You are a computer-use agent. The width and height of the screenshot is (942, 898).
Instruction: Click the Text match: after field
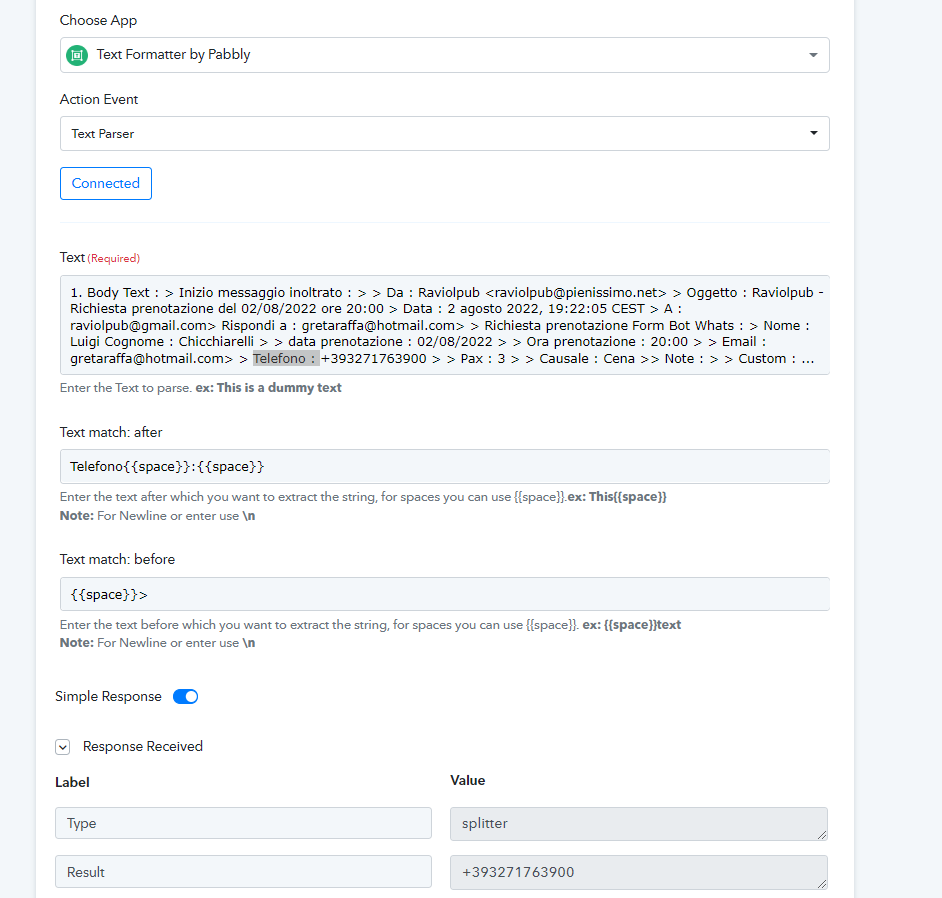point(445,467)
